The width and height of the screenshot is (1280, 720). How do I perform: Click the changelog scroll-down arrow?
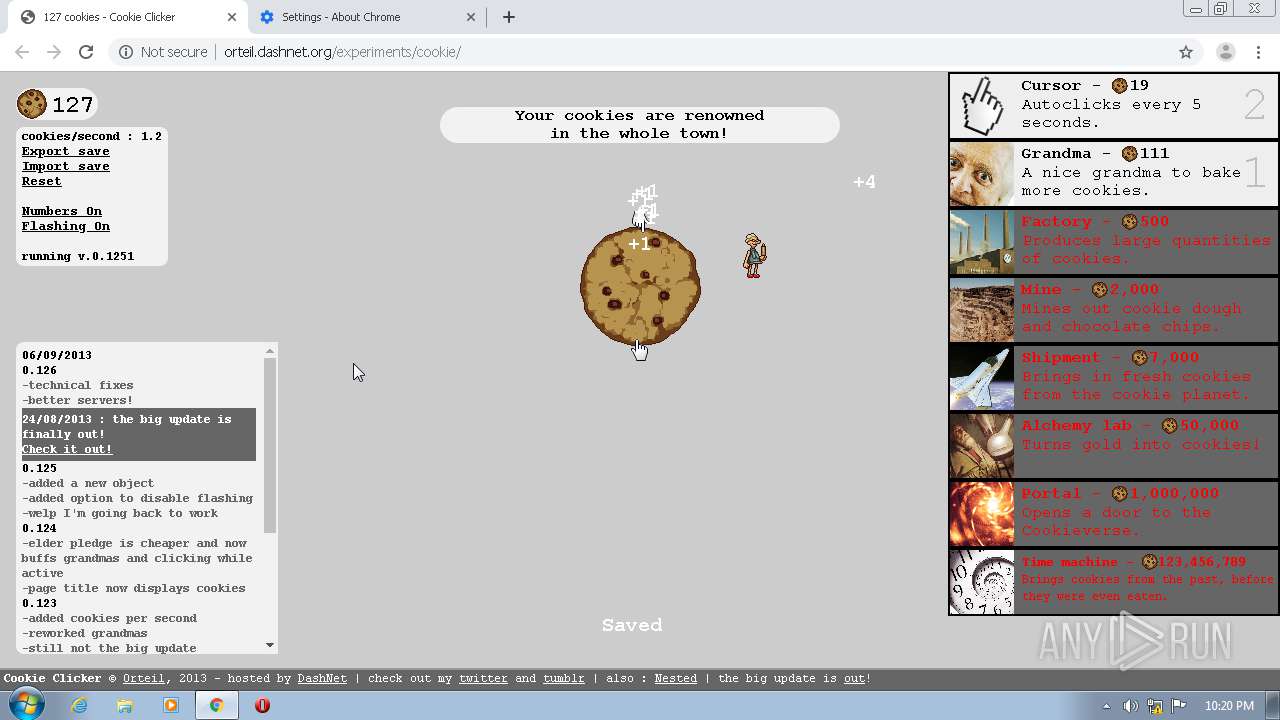270,645
